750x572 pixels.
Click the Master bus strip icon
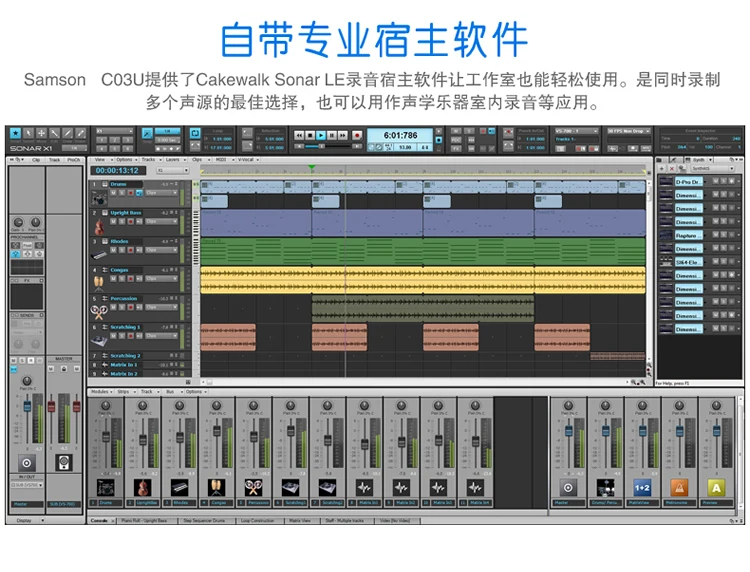pyautogui.click(x=568, y=488)
